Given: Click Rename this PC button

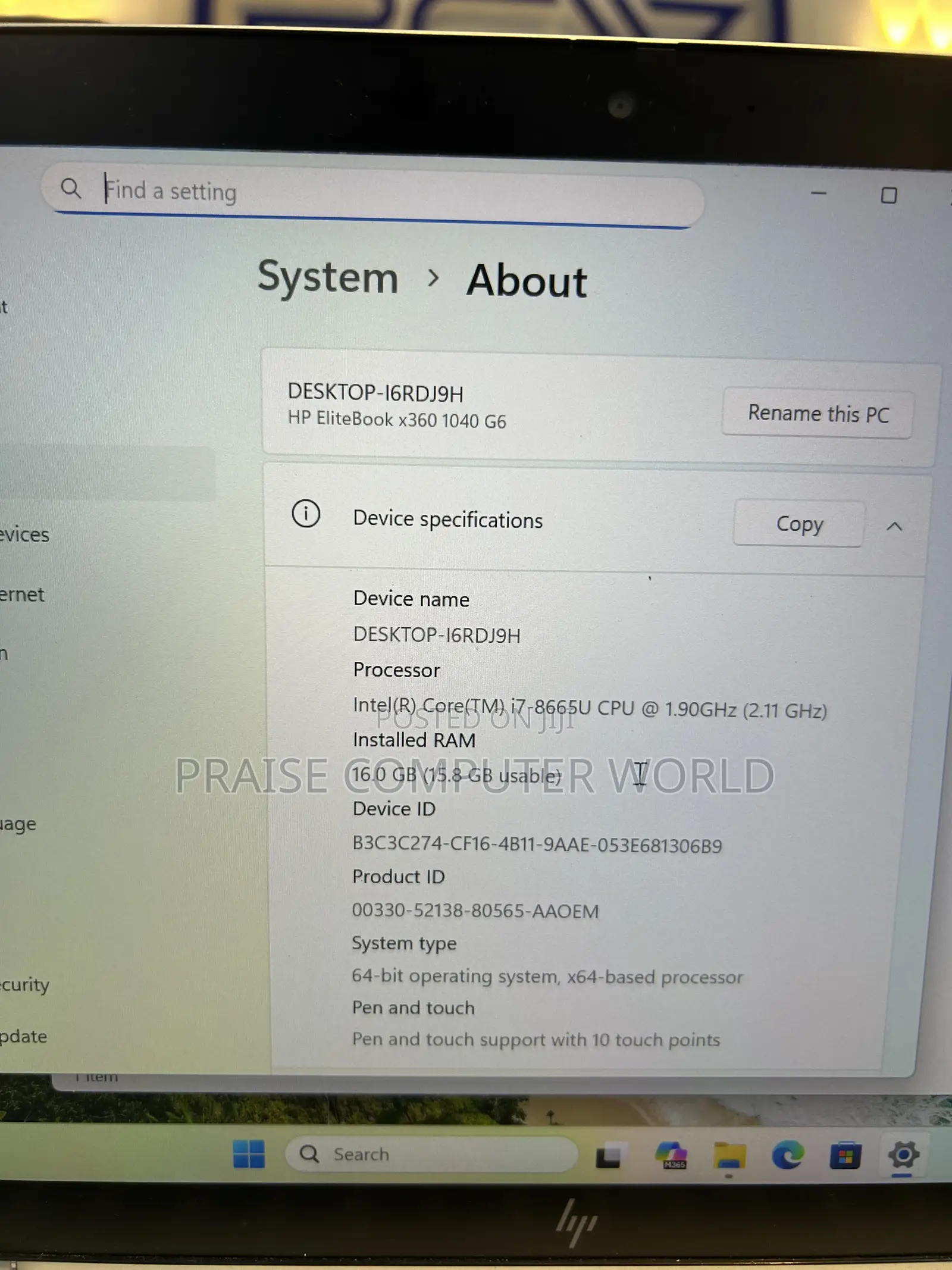Looking at the screenshot, I should point(818,413).
